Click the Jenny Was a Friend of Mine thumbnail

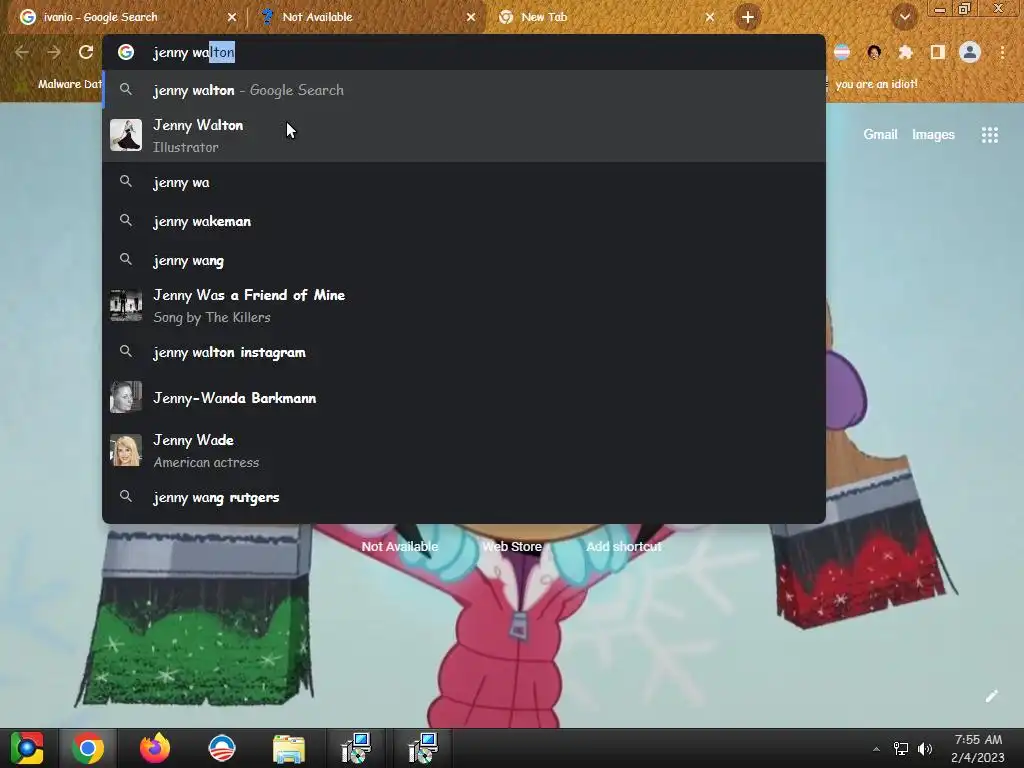pos(126,306)
